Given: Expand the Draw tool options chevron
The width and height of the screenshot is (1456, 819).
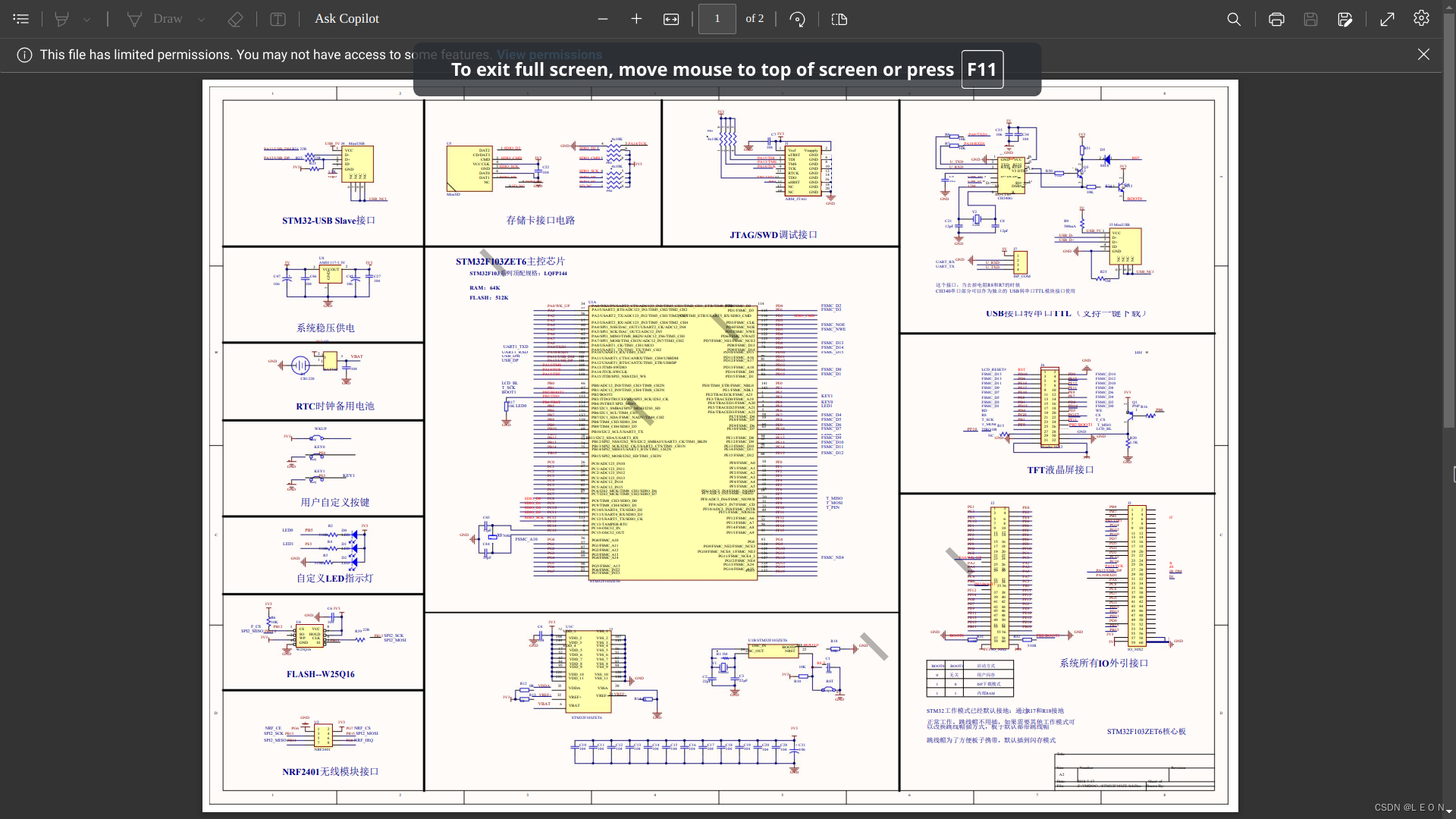Looking at the screenshot, I should [x=201, y=19].
